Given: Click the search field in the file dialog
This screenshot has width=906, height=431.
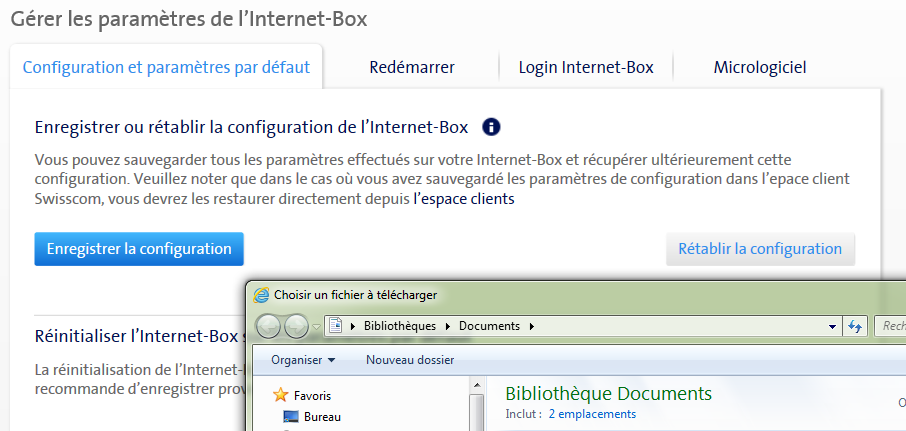Looking at the screenshot, I should 890,326.
